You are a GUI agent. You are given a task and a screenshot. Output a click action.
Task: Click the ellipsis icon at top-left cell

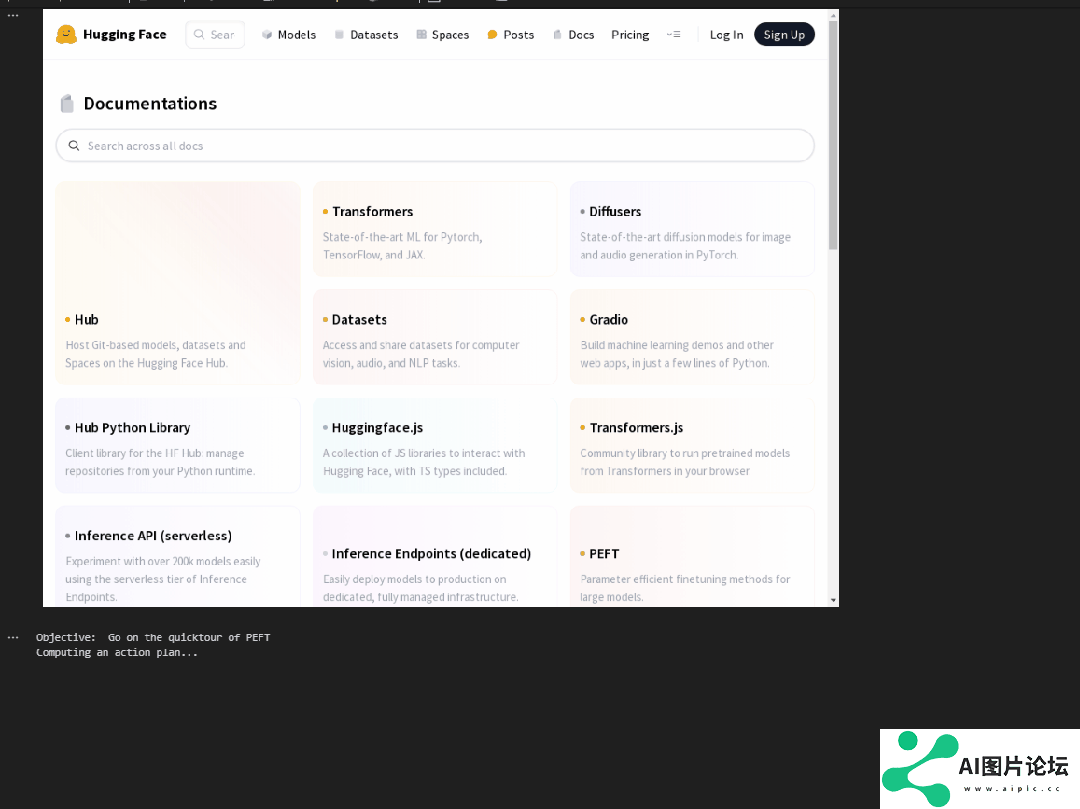tap(13, 15)
